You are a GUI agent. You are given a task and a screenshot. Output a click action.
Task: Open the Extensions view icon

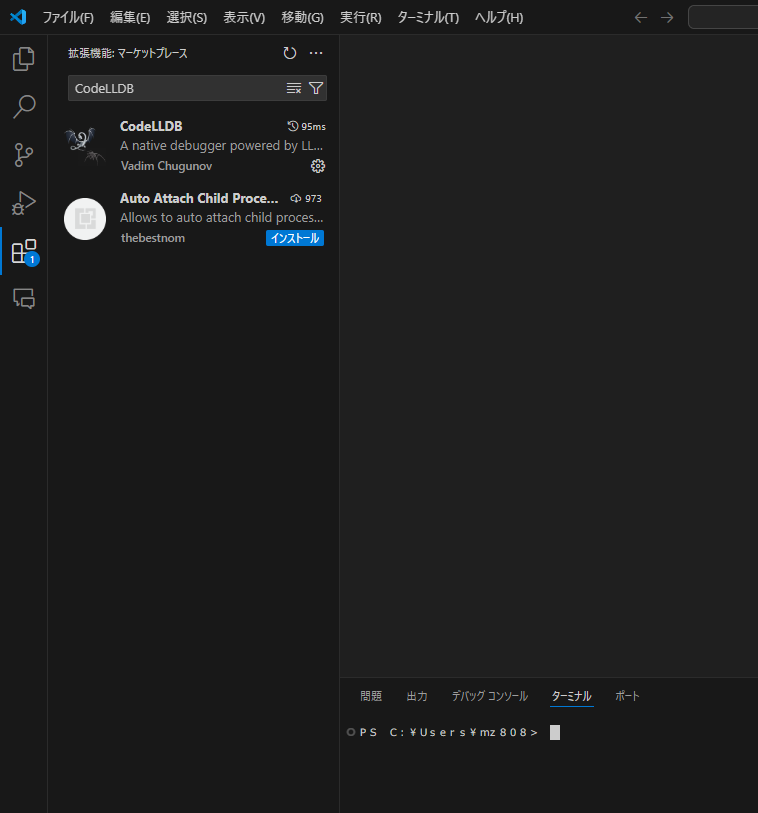[24, 251]
